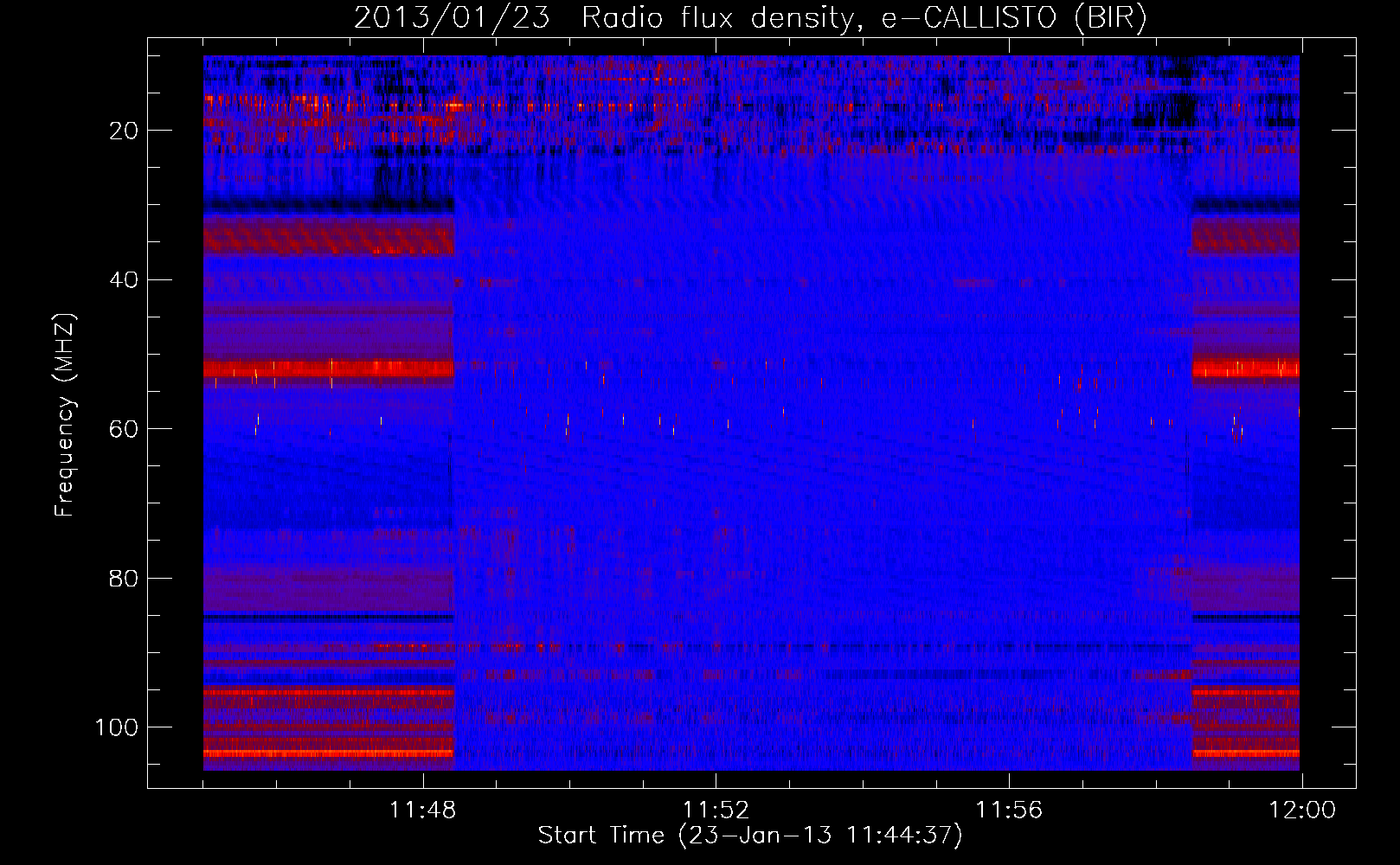Click the 100 frequency tick label

(x=117, y=727)
